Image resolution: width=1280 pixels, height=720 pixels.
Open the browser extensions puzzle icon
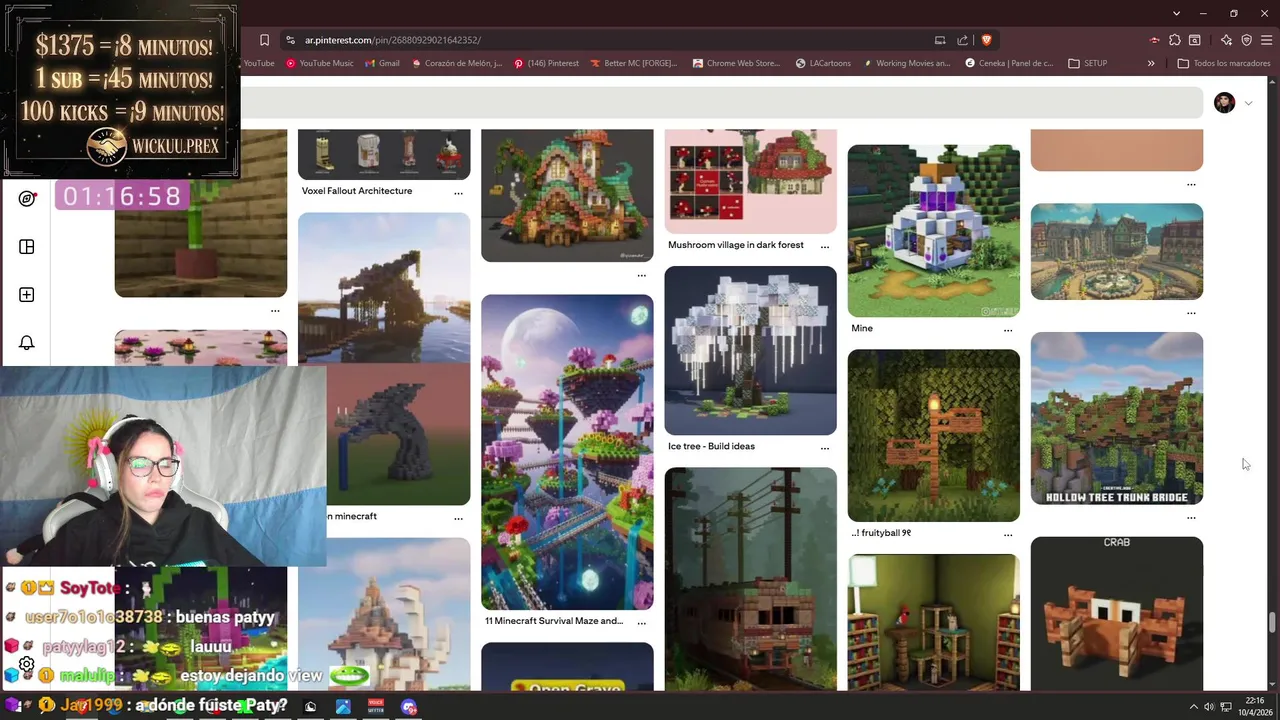(1174, 40)
